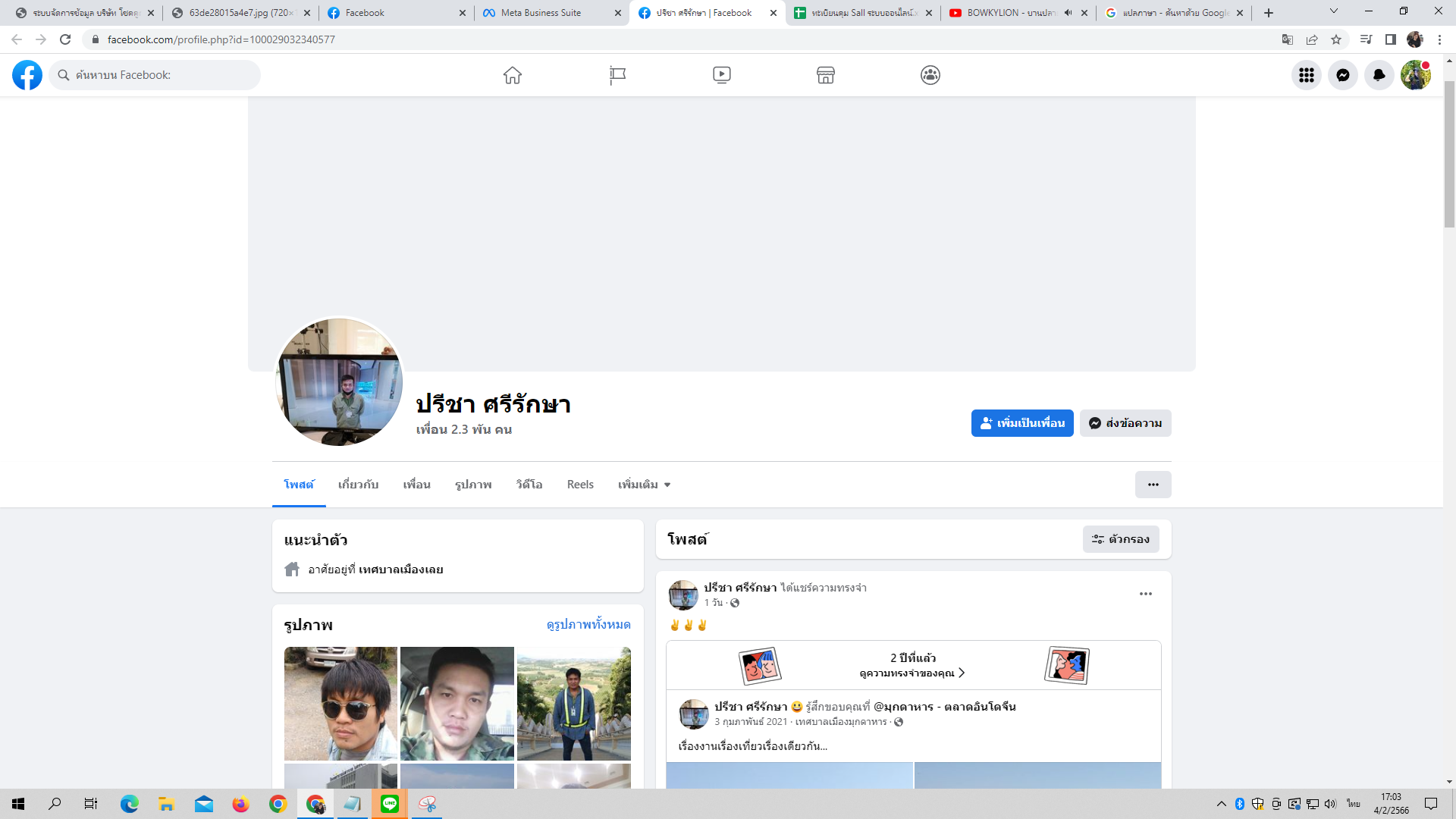
Task: Open post options three-dots menu
Action: tap(1145, 594)
